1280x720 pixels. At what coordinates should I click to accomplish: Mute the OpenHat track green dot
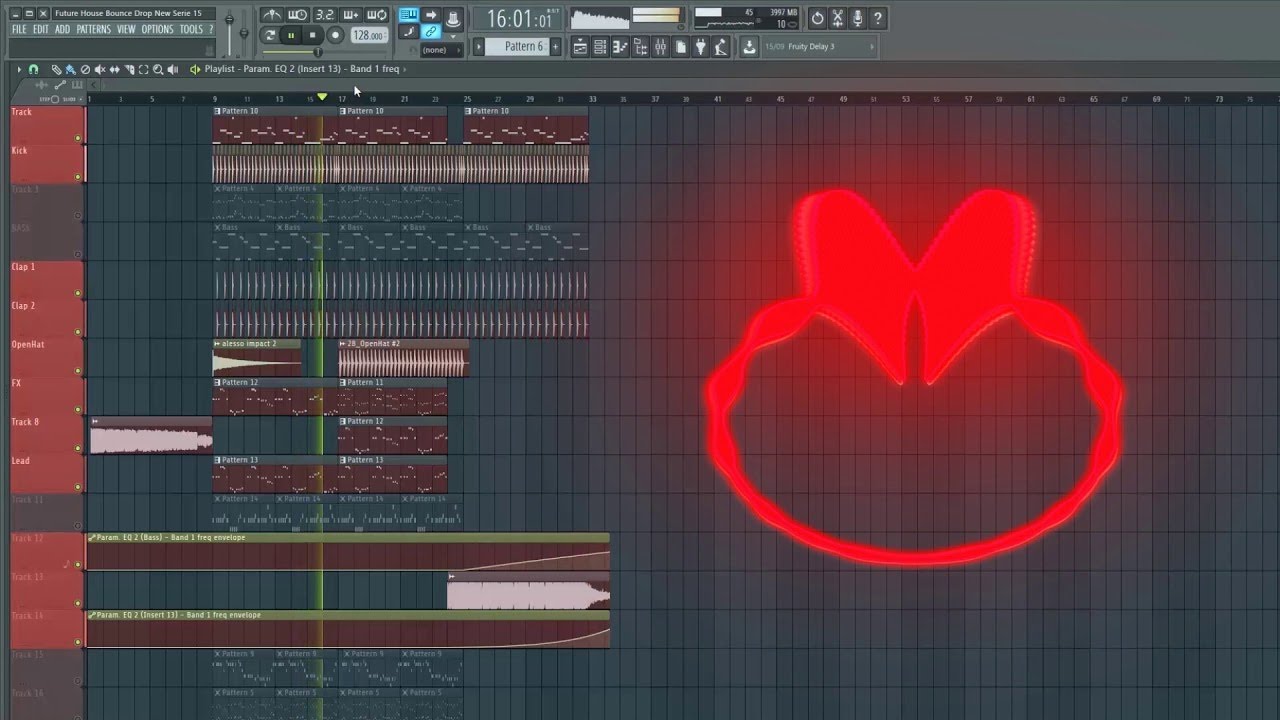click(x=77, y=372)
